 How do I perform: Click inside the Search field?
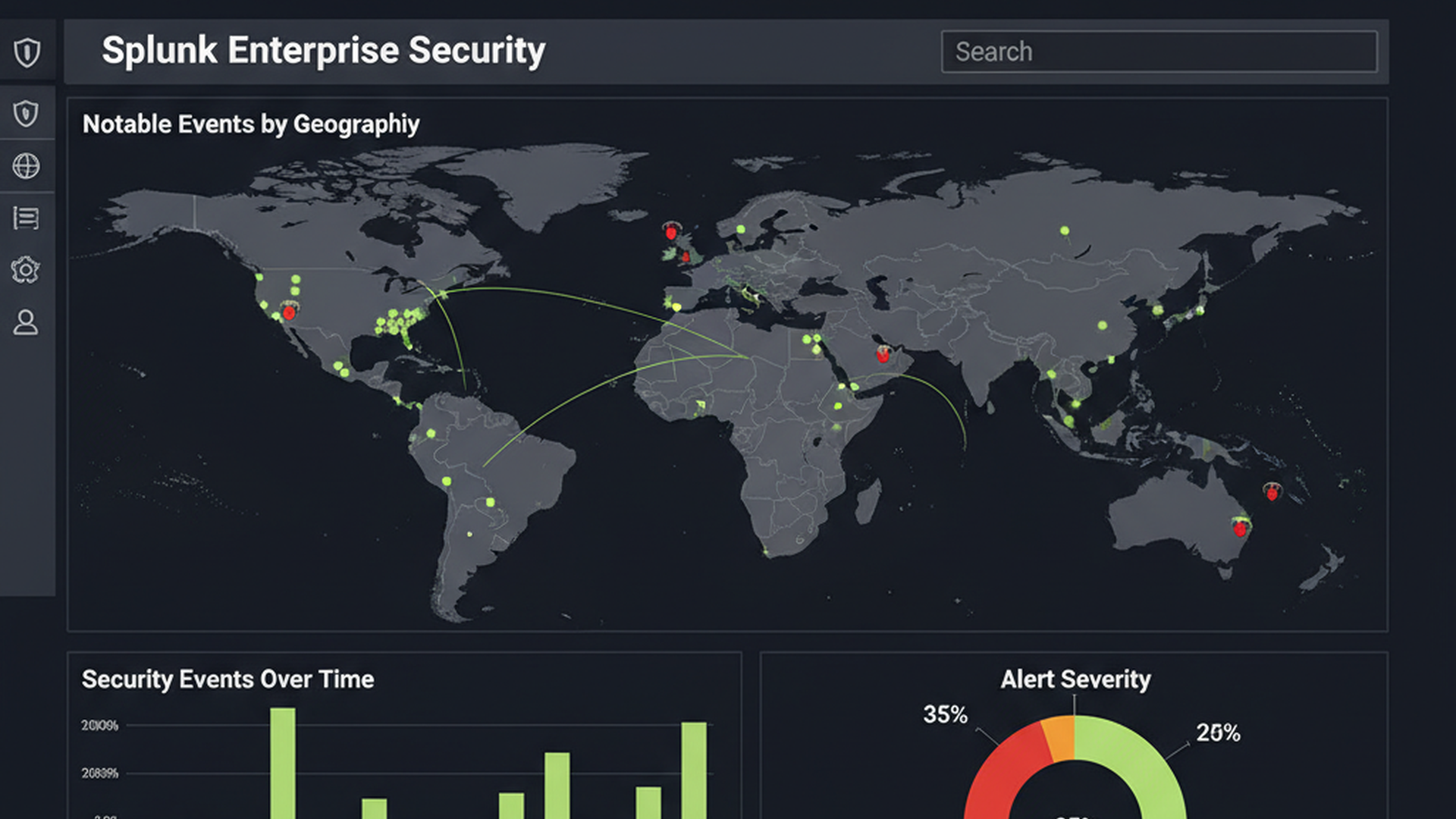[x=1159, y=52]
